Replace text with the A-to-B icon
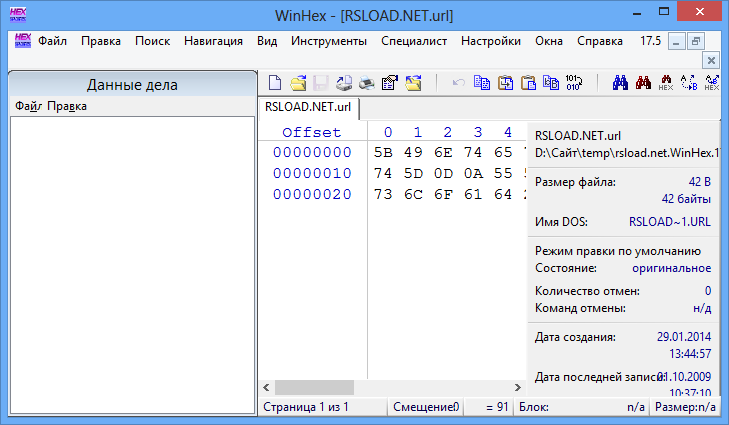 coord(689,83)
